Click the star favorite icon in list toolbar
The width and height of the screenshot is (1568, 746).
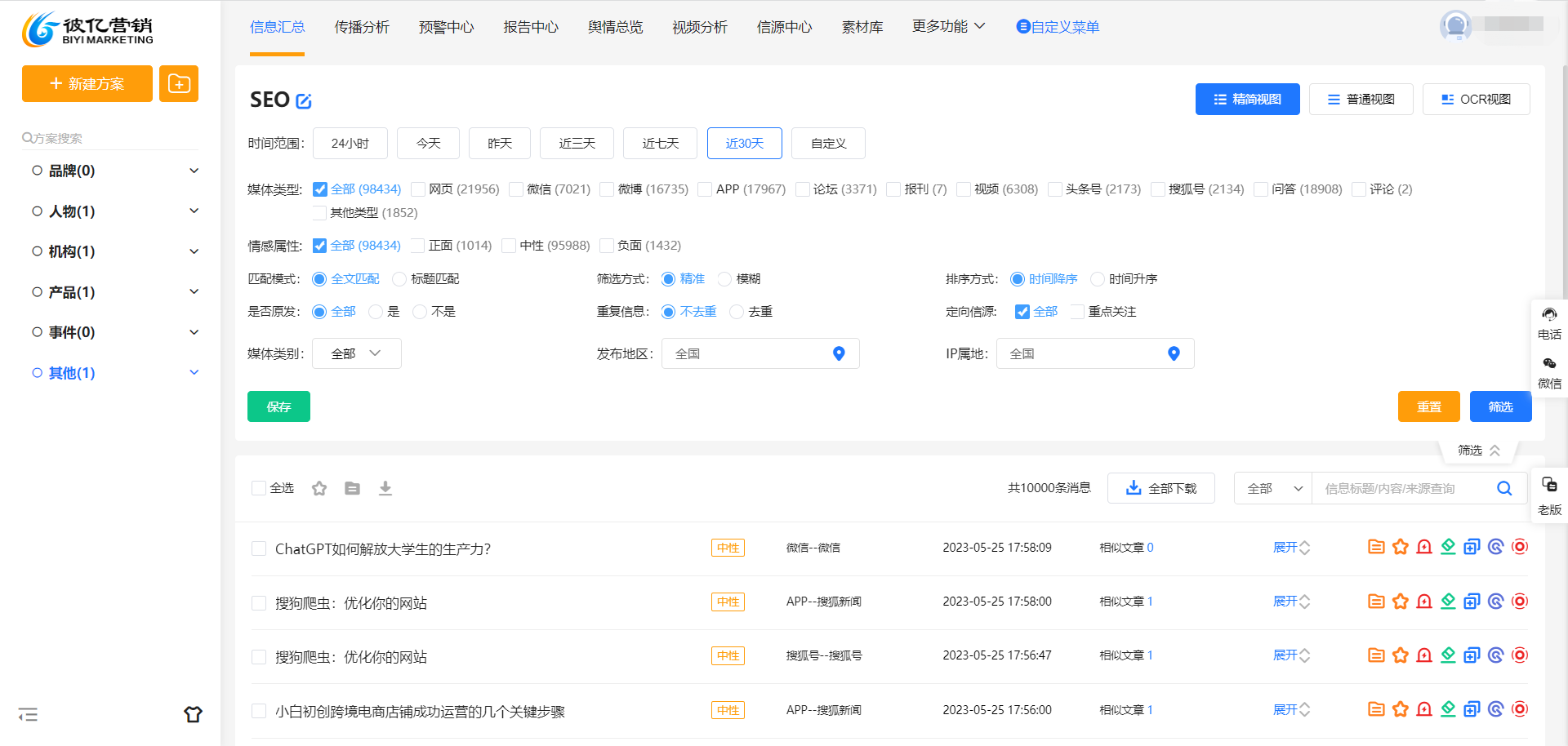(319, 488)
